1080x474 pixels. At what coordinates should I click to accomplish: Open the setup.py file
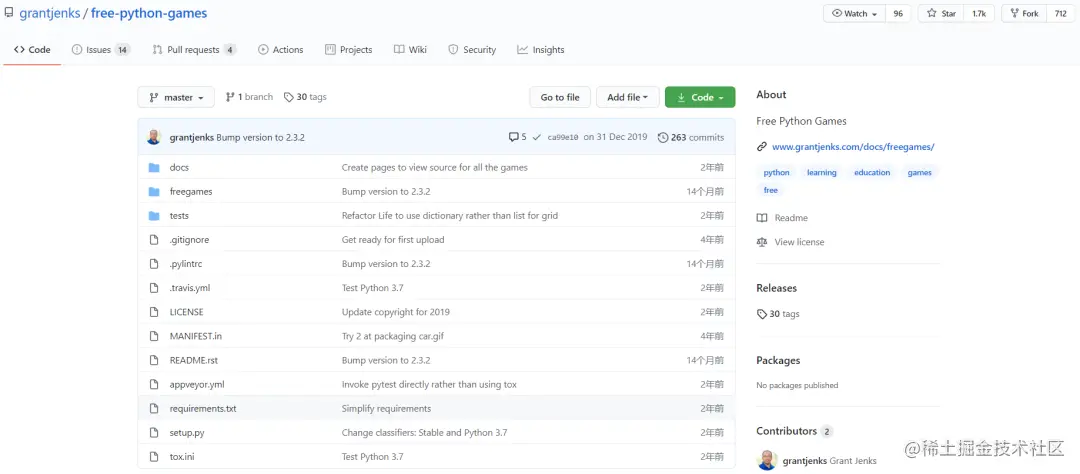coord(187,433)
